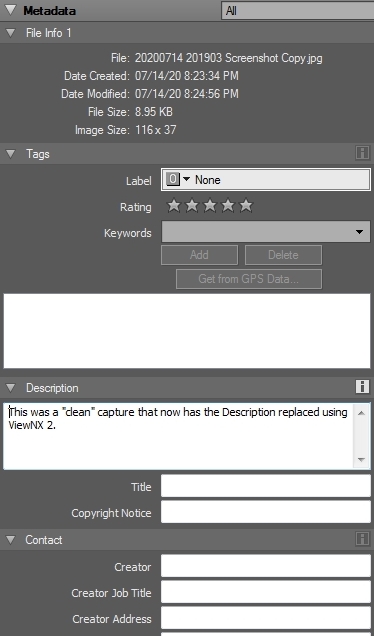
Task: Click the Contact section info icon
Action: 362,539
